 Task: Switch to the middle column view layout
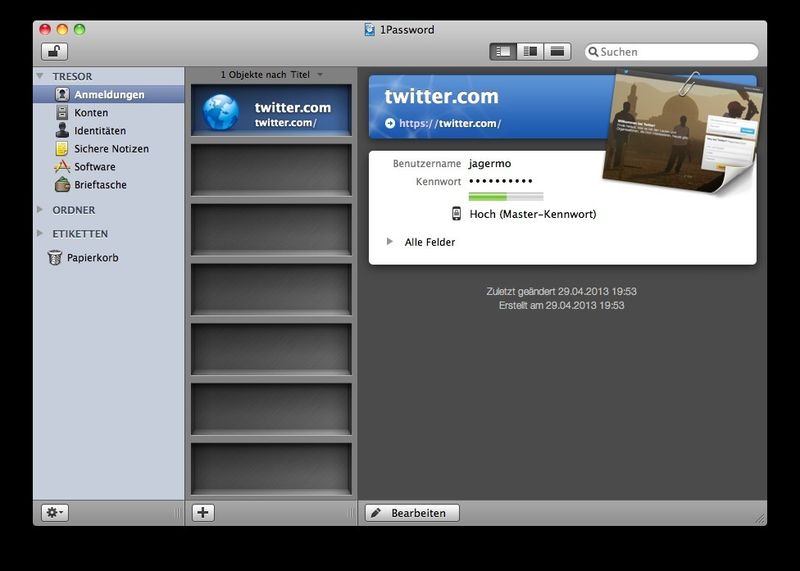[x=530, y=52]
